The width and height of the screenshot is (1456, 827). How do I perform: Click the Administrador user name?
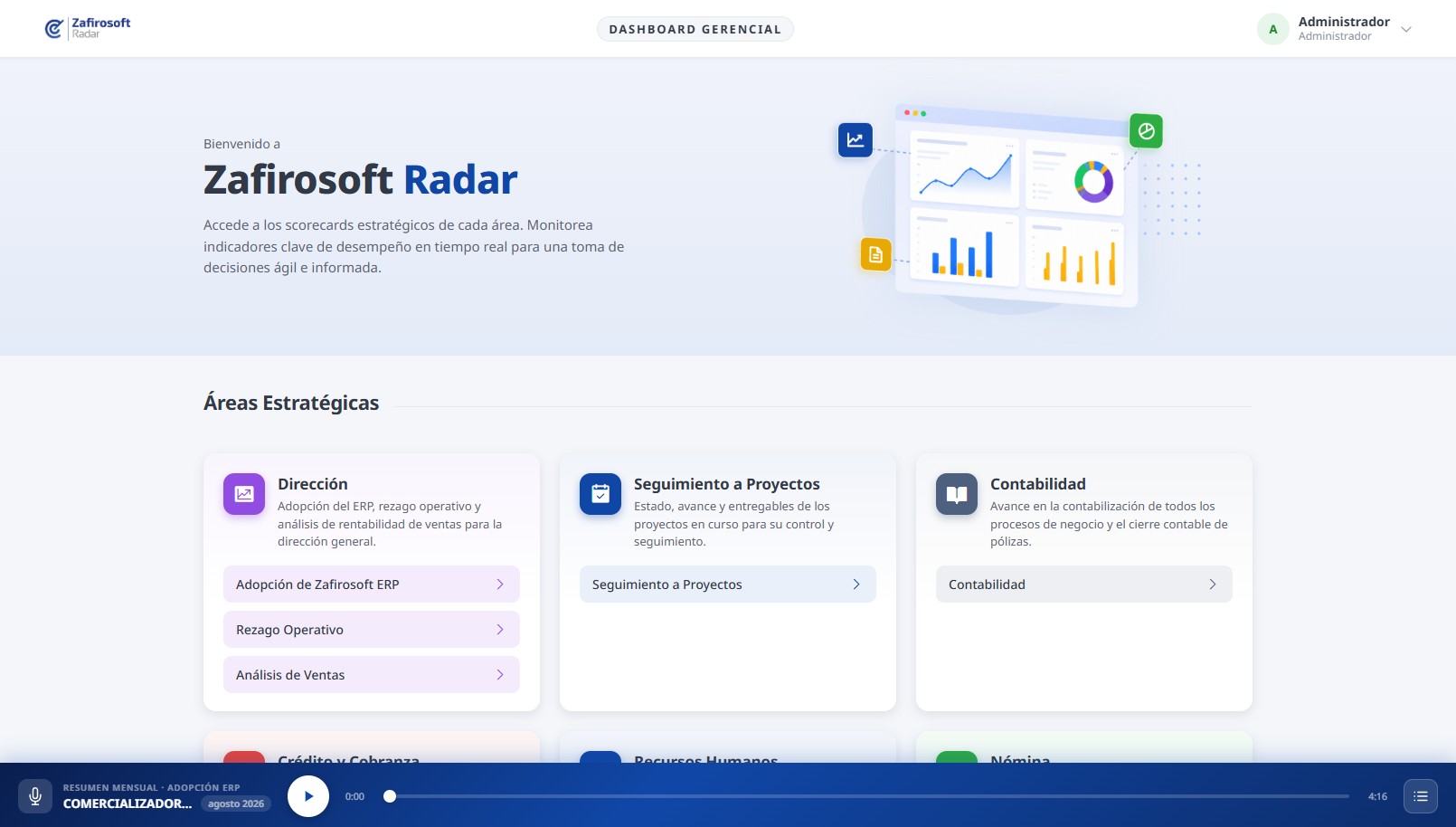click(x=1344, y=22)
